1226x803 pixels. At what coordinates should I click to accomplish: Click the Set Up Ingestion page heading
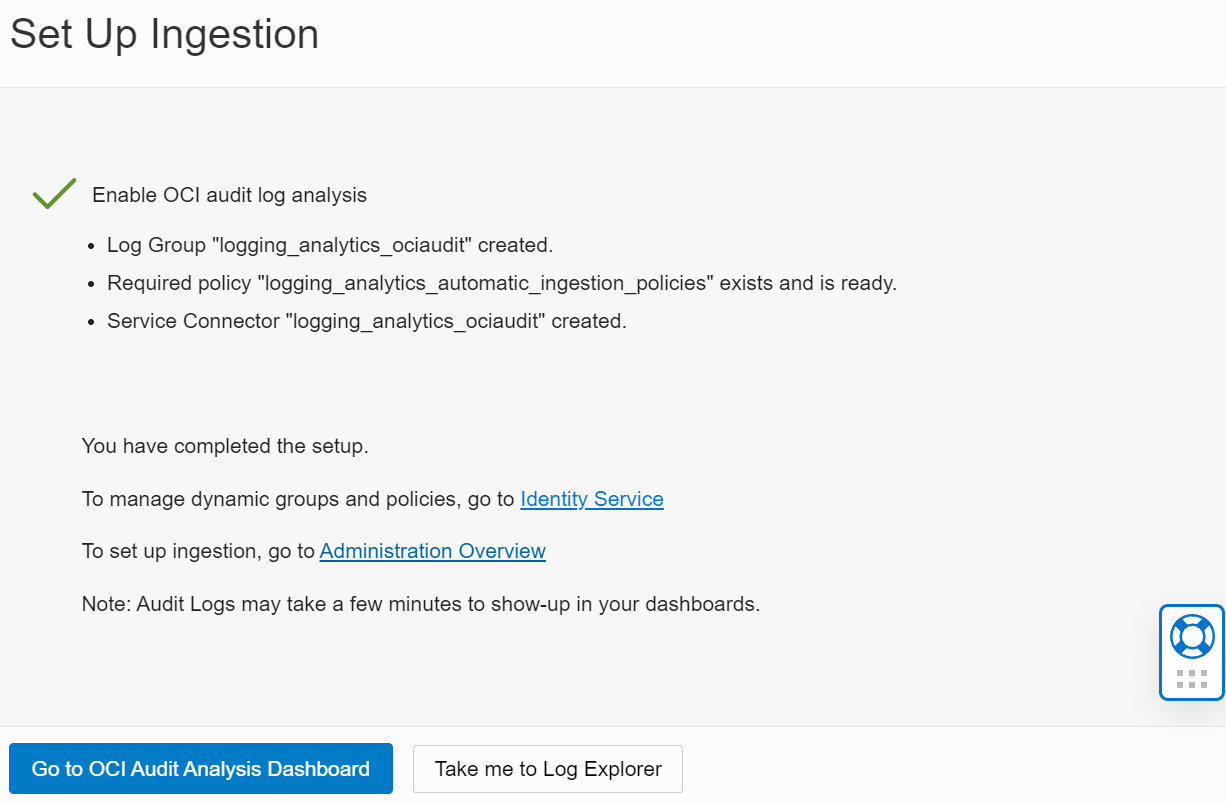165,34
